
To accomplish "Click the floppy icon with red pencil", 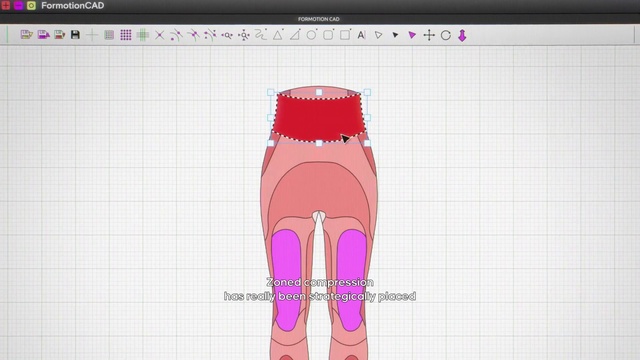I will [60, 35].
